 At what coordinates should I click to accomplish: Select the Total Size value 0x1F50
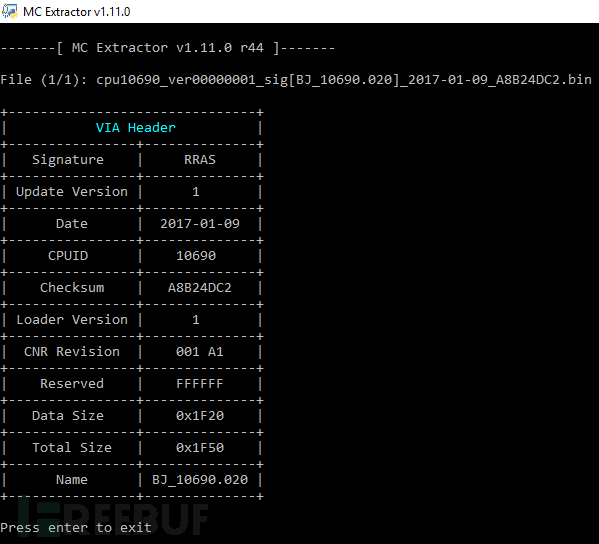[200, 448]
